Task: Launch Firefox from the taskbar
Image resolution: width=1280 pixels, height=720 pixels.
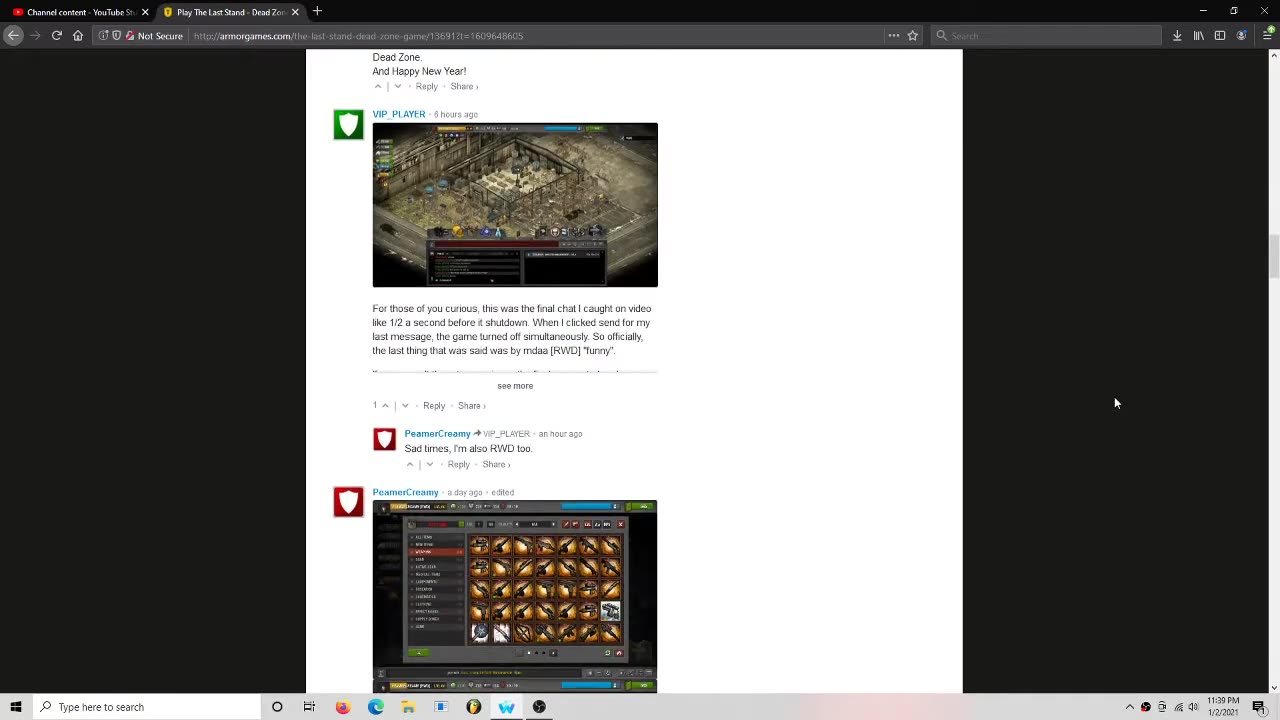Action: [x=343, y=707]
